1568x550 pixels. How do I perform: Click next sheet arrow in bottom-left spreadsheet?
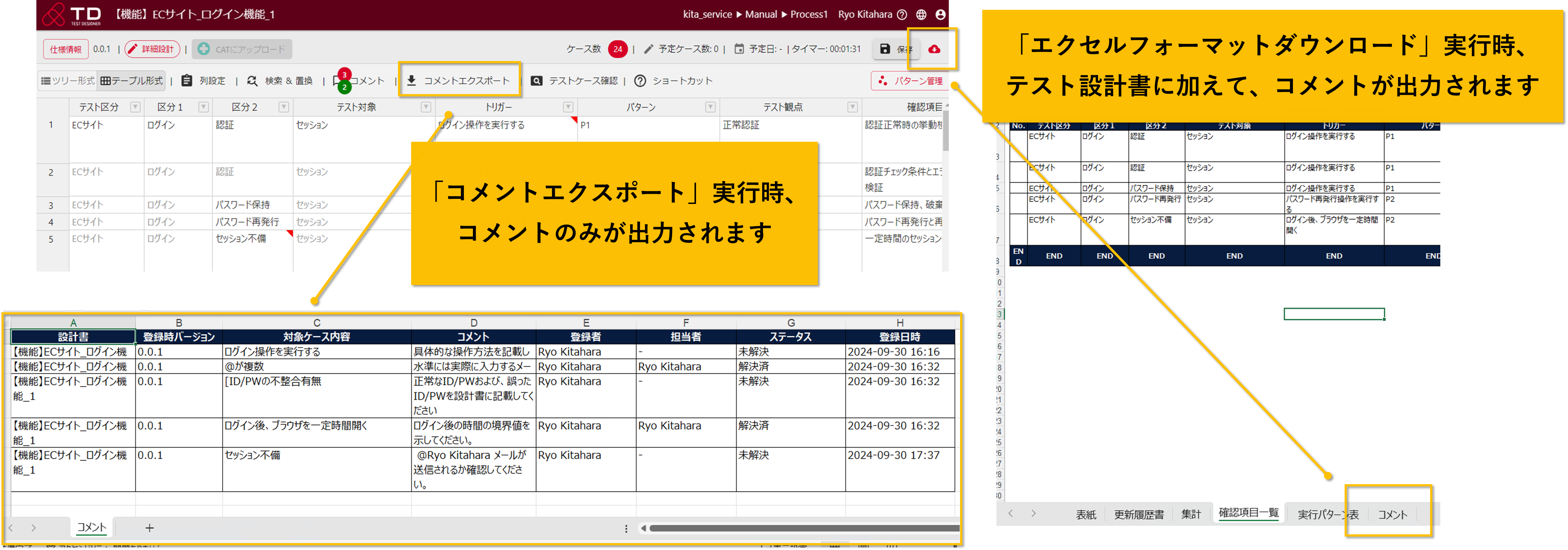tap(33, 528)
